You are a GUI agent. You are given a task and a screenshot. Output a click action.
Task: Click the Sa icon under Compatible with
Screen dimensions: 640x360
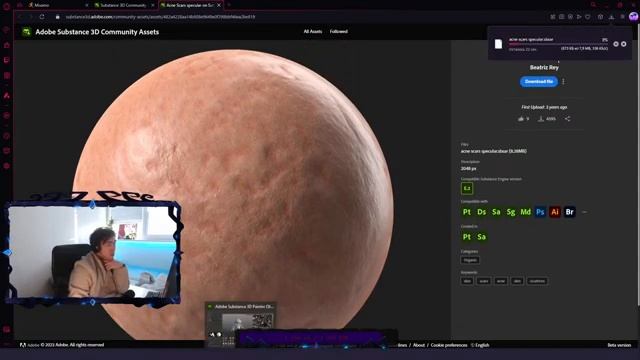496,212
